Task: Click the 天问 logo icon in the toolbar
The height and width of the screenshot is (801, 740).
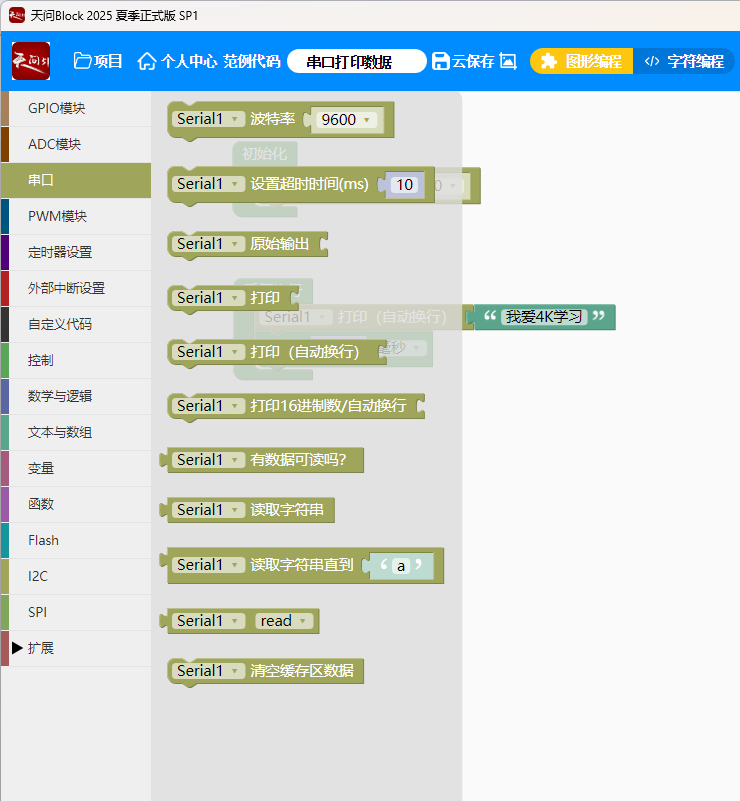Action: click(30, 61)
